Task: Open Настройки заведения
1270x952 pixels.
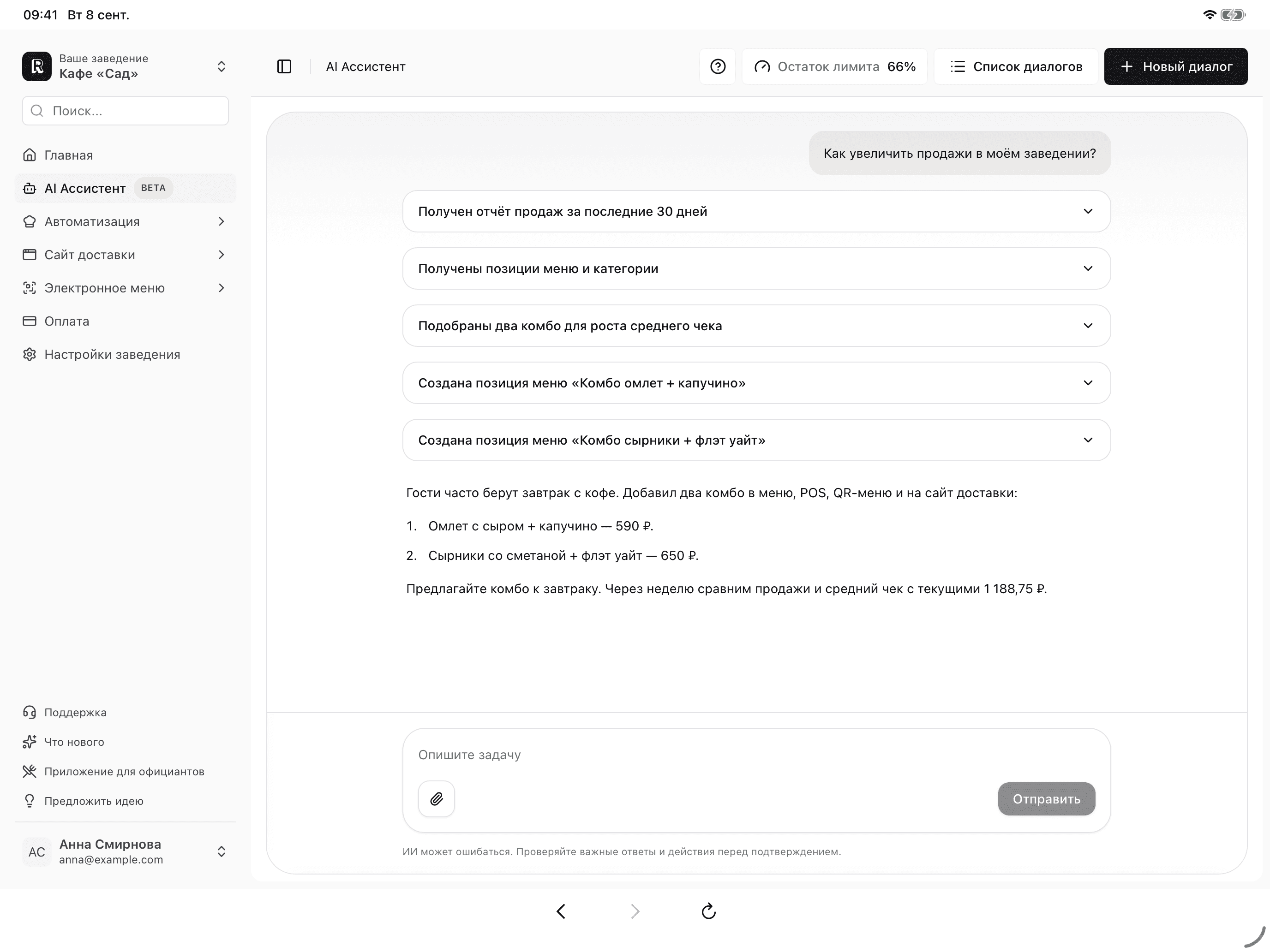Action: point(125,355)
